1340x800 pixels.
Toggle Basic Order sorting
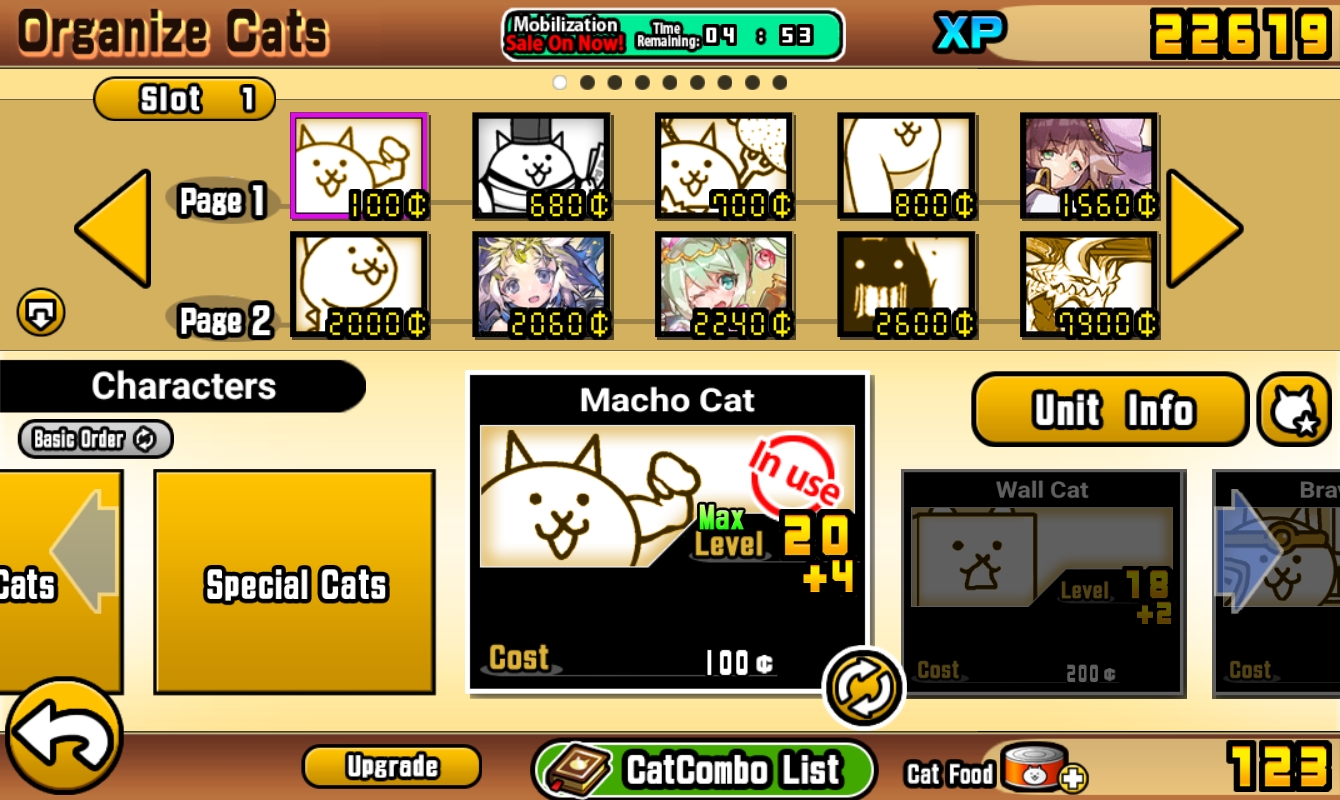click(x=95, y=439)
